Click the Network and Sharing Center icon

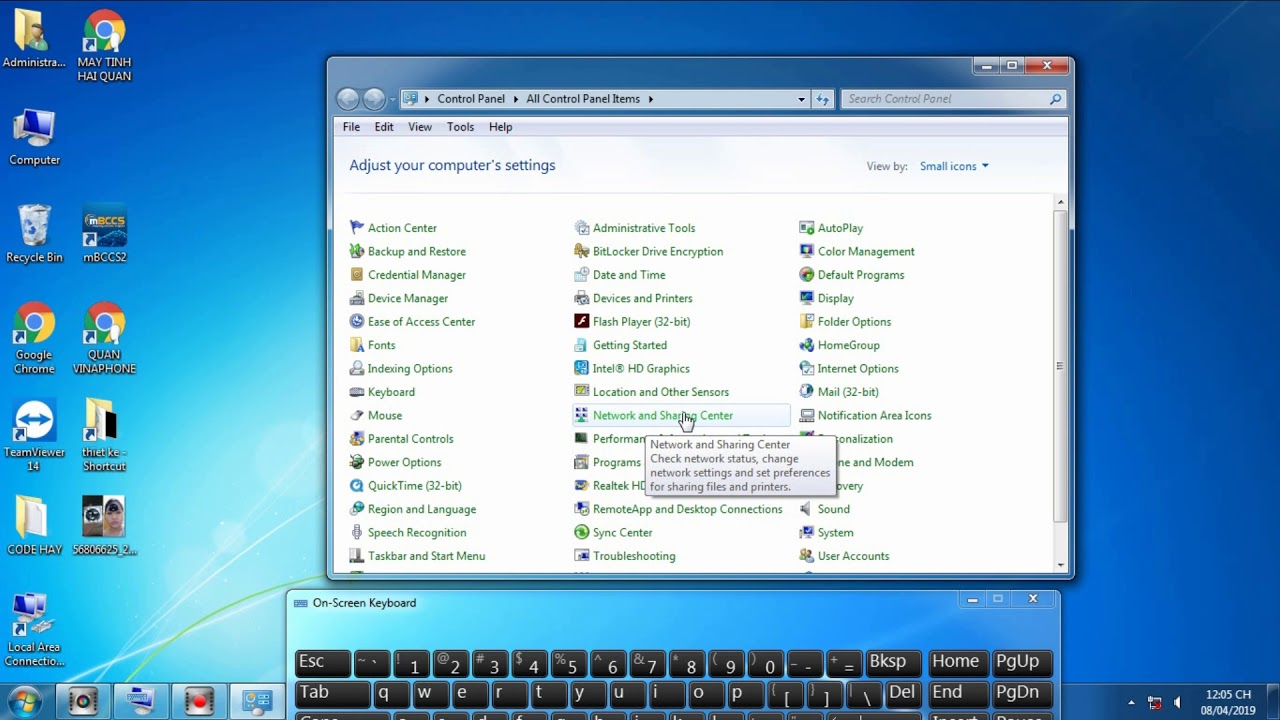[582, 415]
